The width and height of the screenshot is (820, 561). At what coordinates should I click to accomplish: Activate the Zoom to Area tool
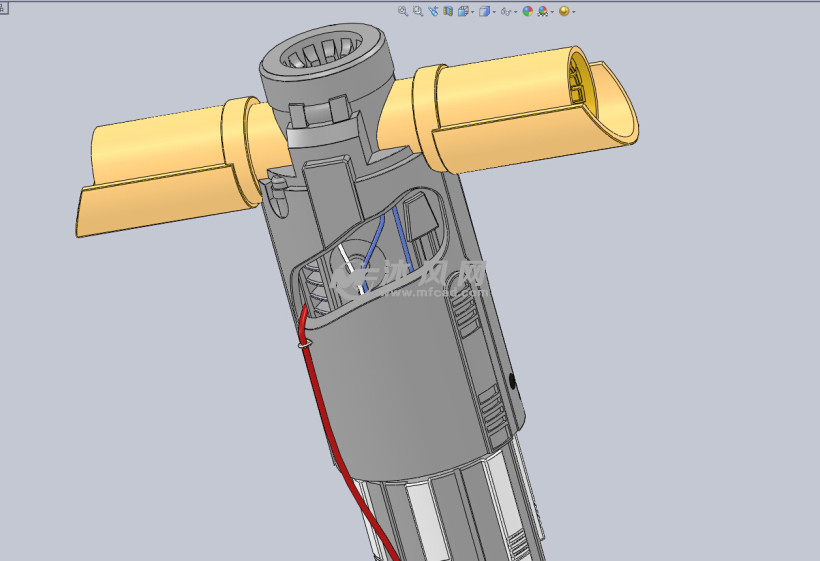click(x=418, y=11)
